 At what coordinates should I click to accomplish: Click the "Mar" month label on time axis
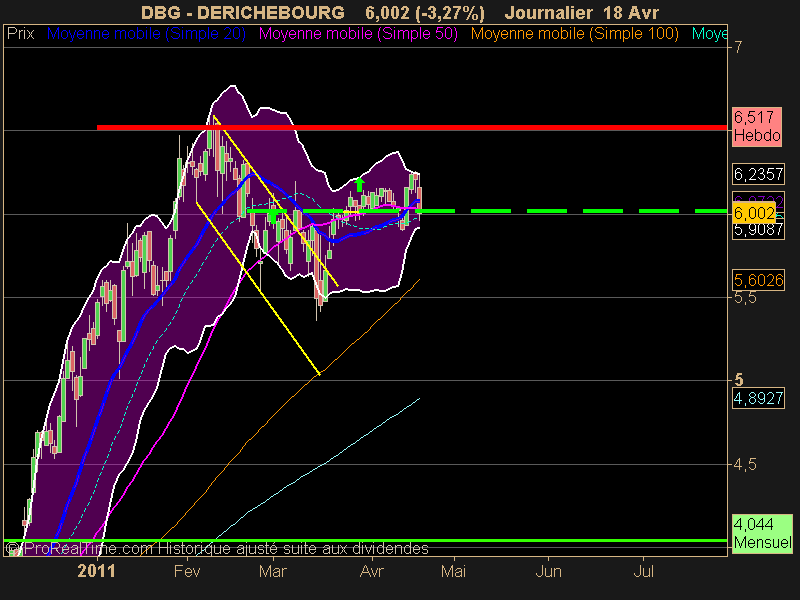click(x=273, y=571)
